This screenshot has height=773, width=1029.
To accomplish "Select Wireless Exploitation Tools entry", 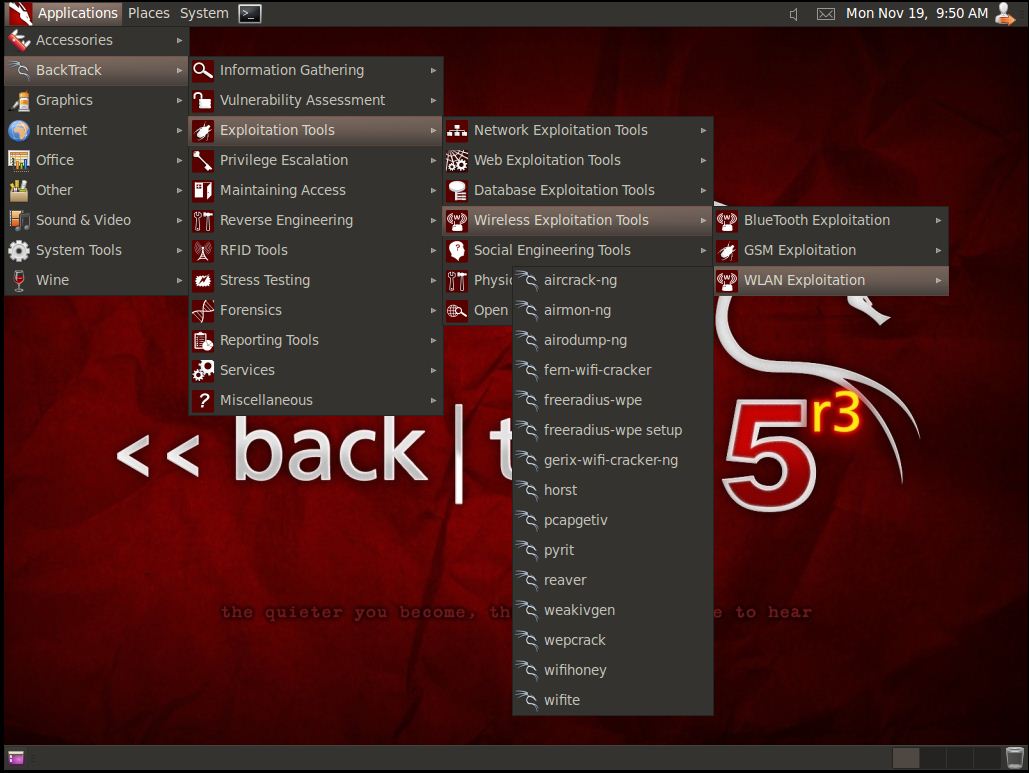I will (578, 220).
